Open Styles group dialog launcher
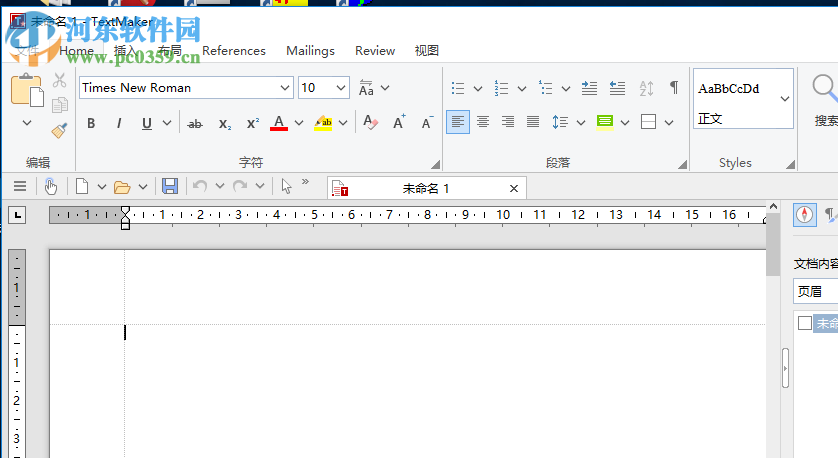 click(x=790, y=165)
